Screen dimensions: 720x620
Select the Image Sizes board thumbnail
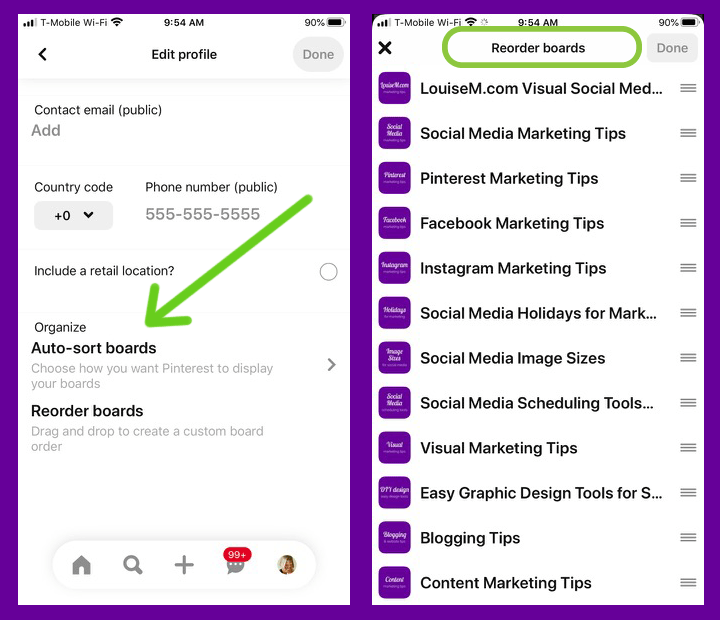click(394, 358)
